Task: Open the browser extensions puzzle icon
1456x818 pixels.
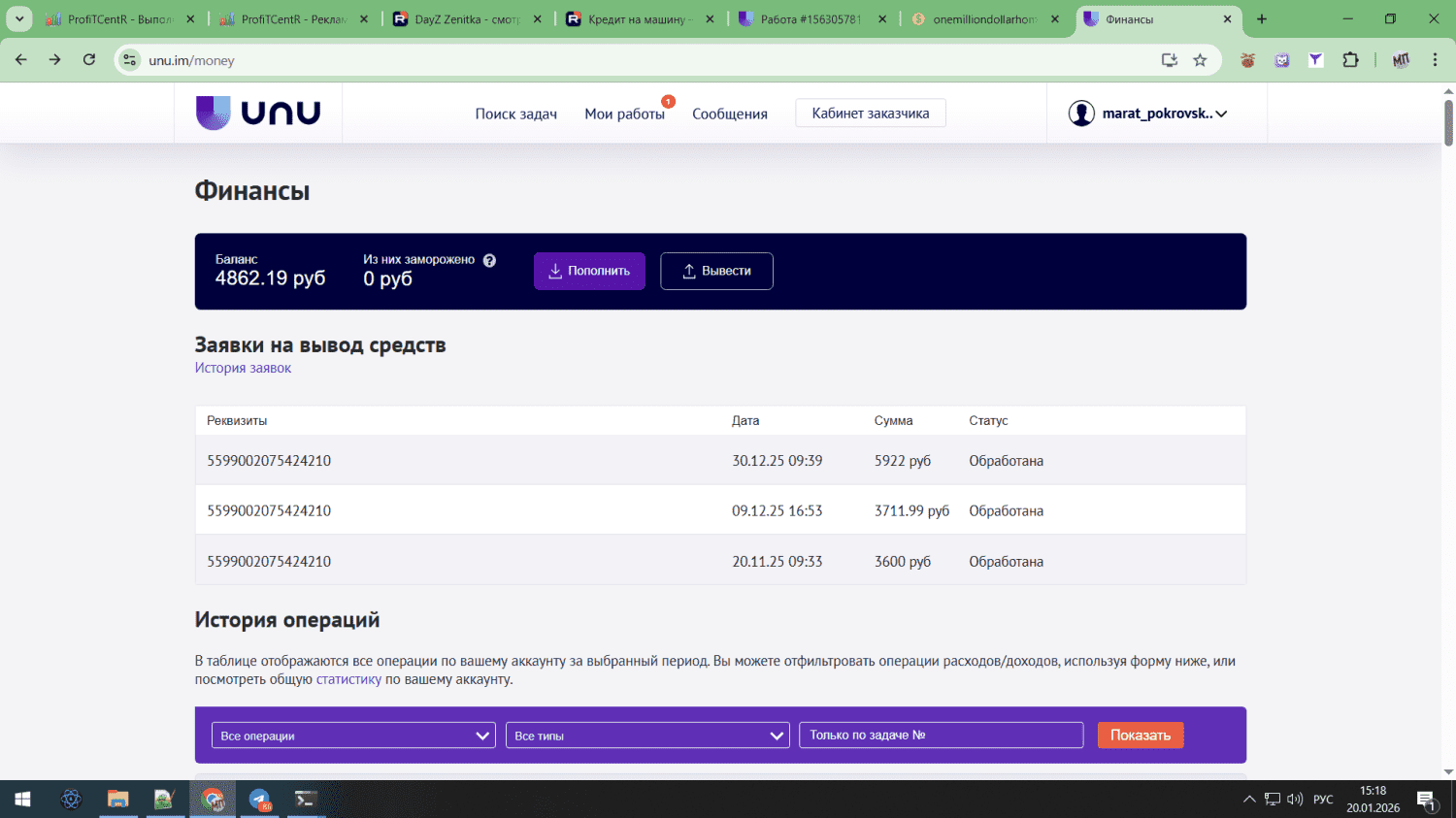Action: pos(1350,60)
